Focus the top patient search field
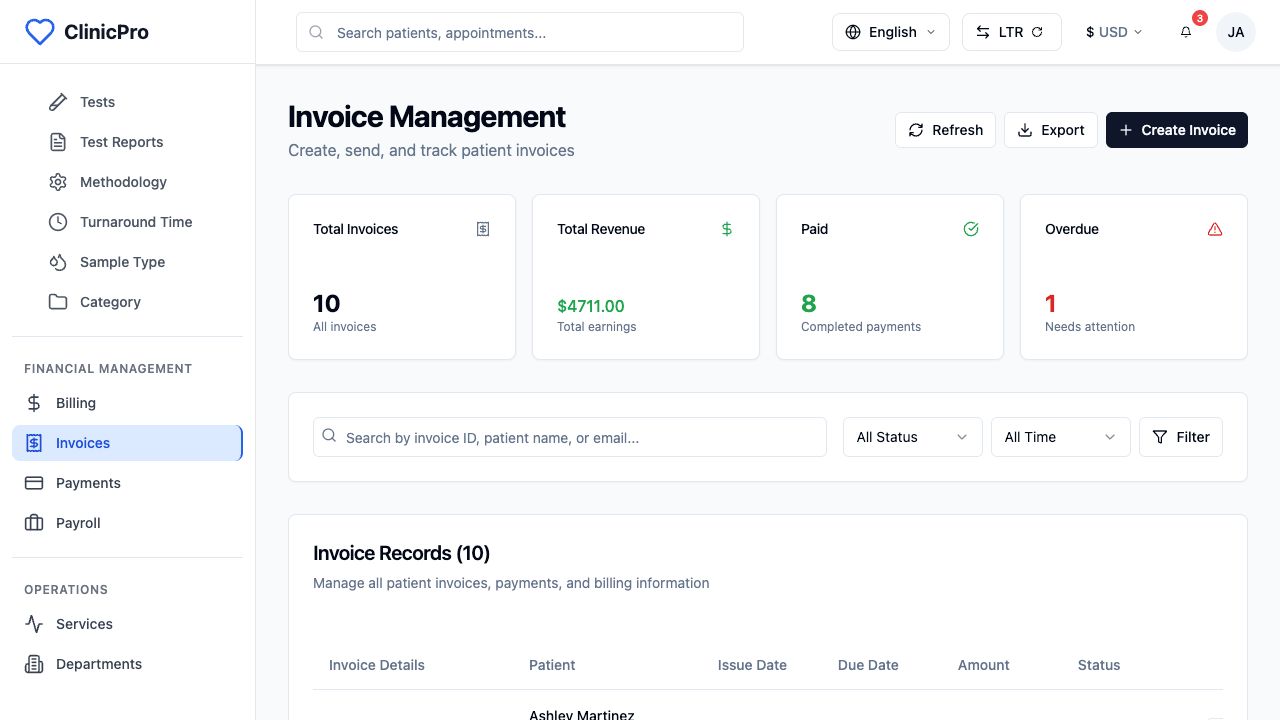Viewport: 1280px width, 720px height. (x=520, y=32)
